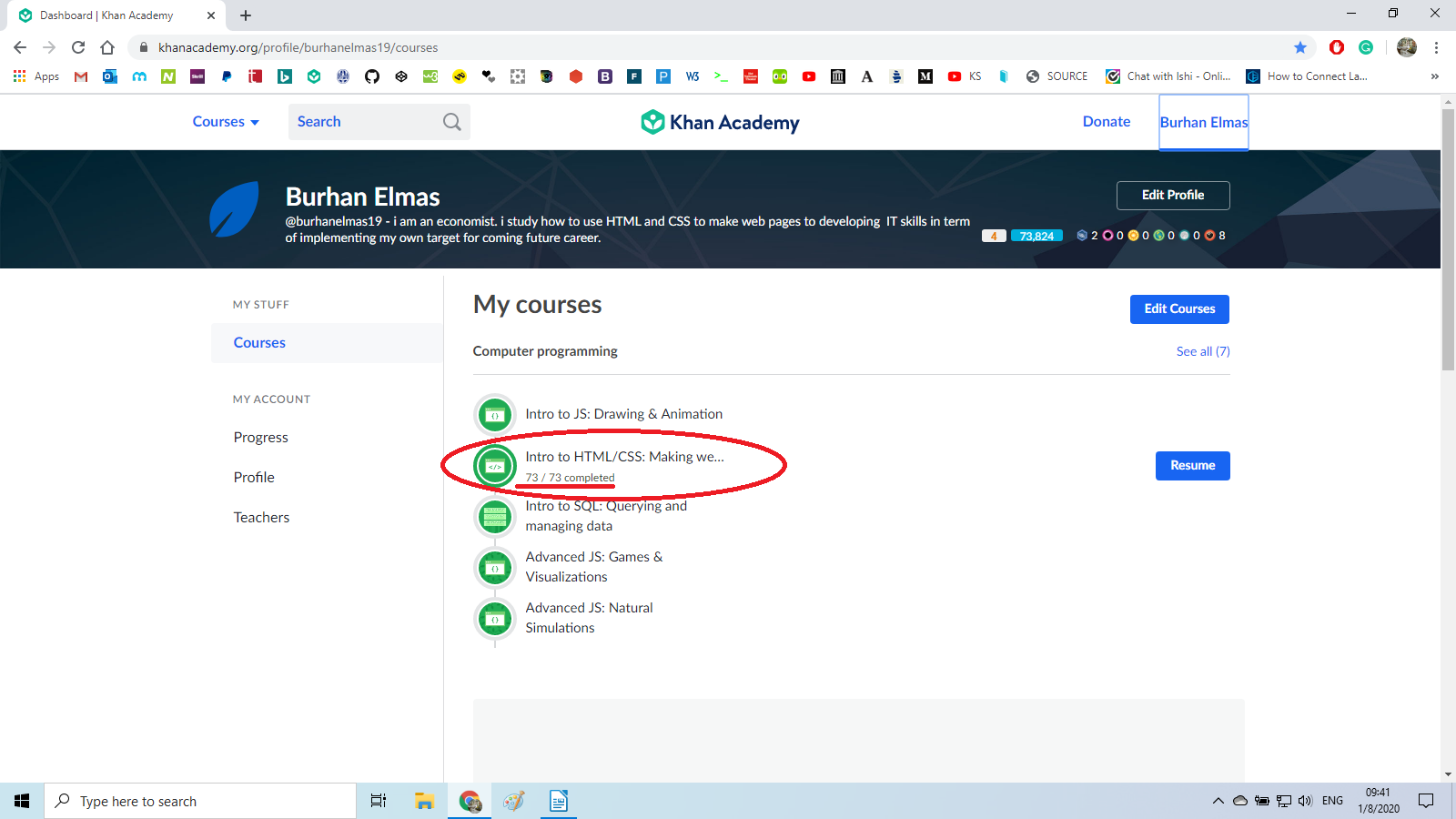Close the Dashboard tab
1456x819 pixels.
tap(211, 15)
